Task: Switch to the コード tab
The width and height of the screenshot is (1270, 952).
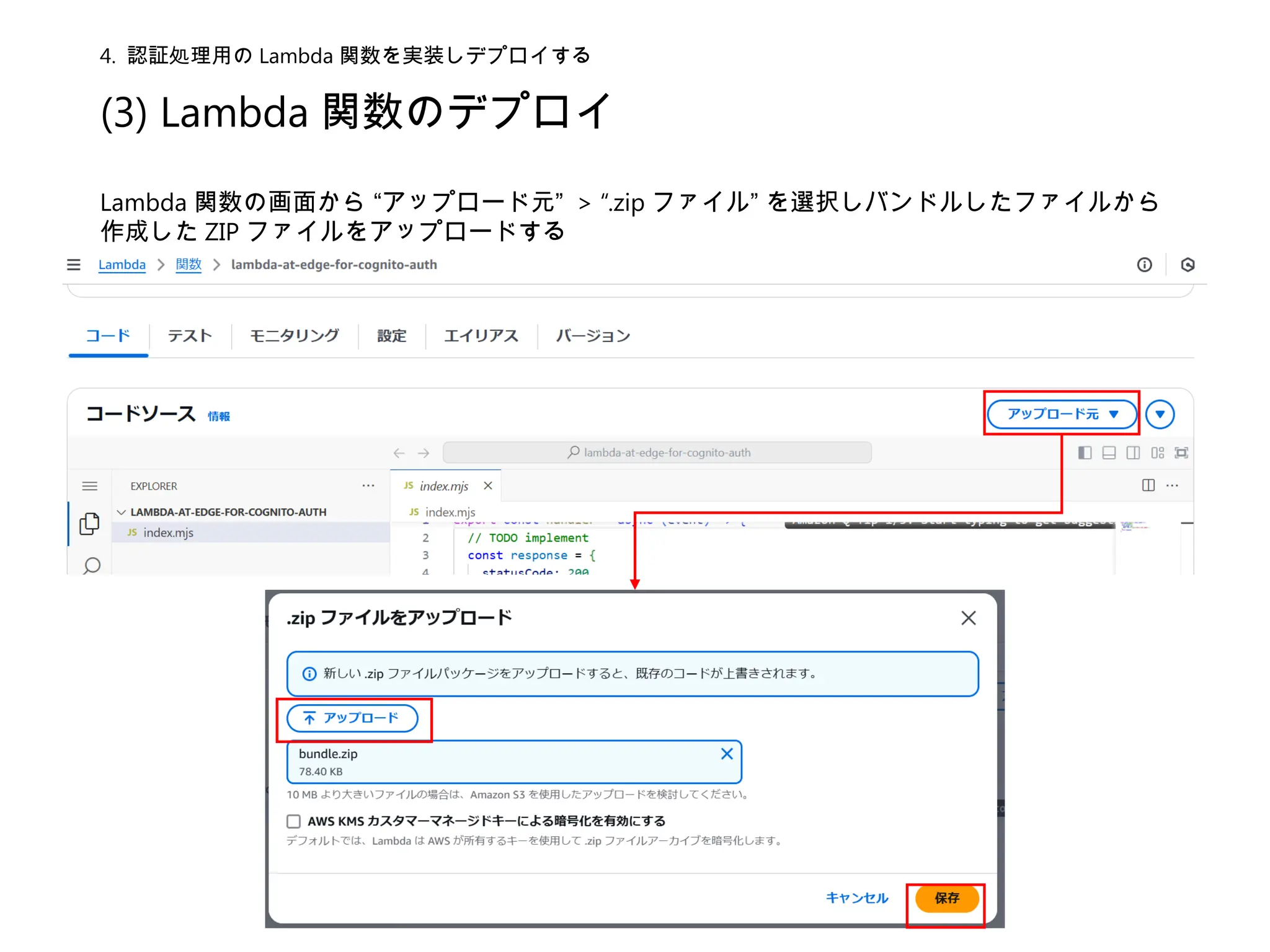Action: click(109, 336)
